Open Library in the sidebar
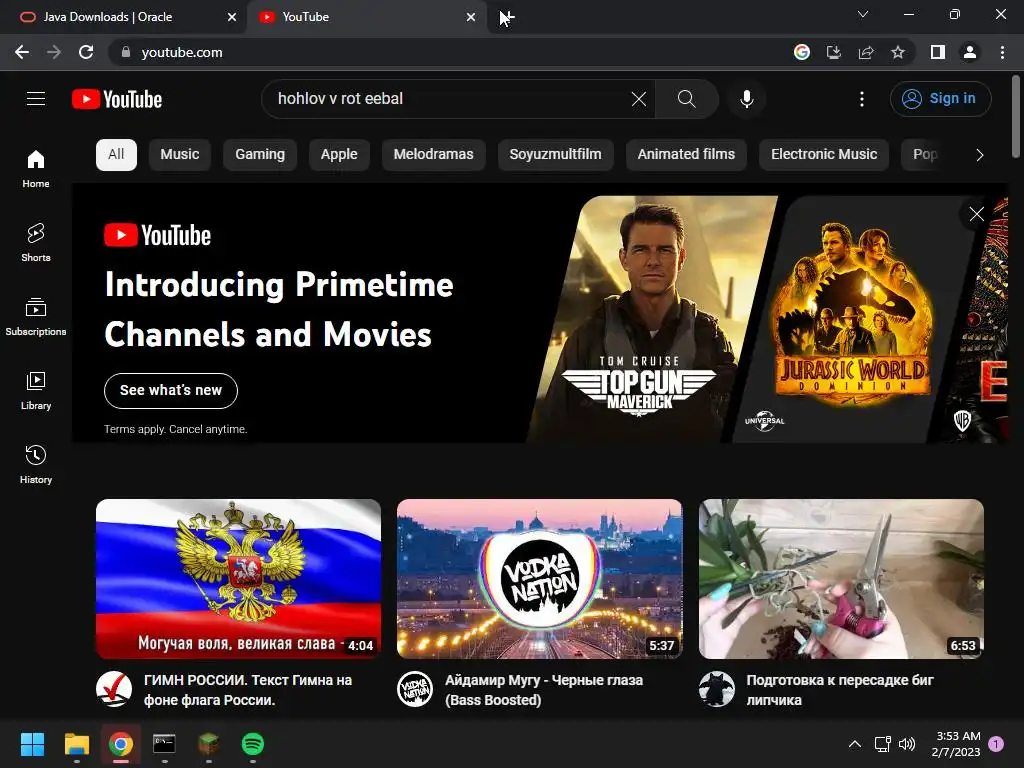Screen dimensions: 1024x768 pyautogui.click(x=36, y=391)
